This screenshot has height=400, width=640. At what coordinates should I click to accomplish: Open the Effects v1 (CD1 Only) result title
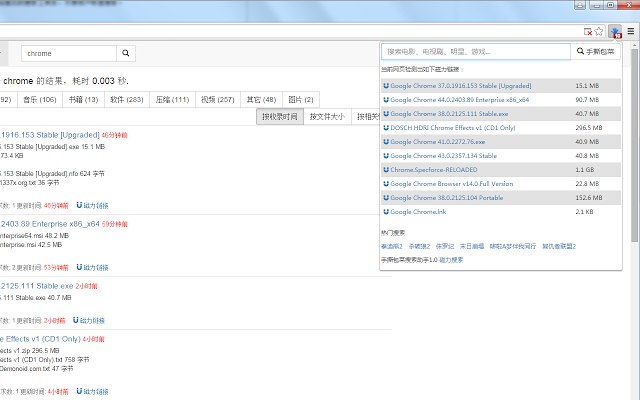tap(40, 339)
